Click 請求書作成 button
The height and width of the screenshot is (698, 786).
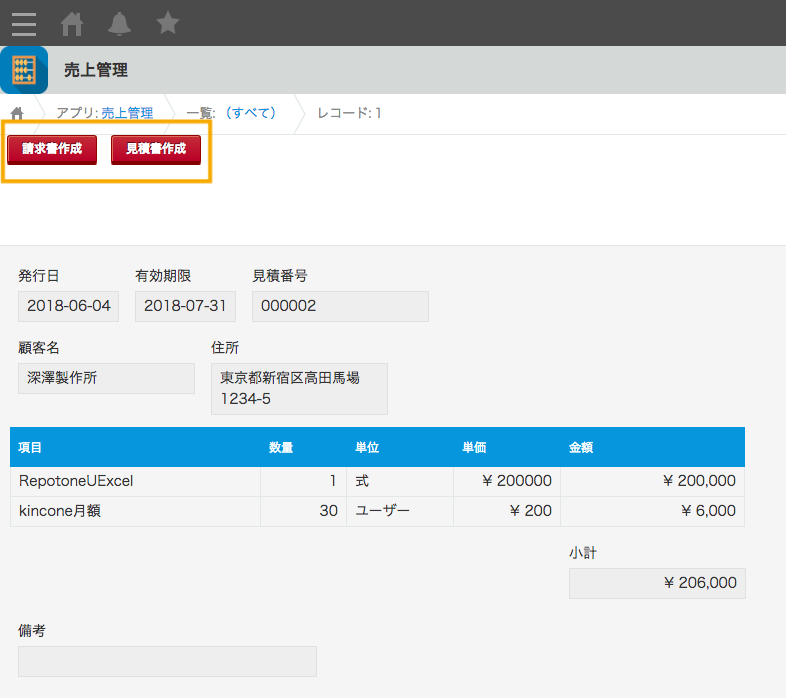point(52,149)
